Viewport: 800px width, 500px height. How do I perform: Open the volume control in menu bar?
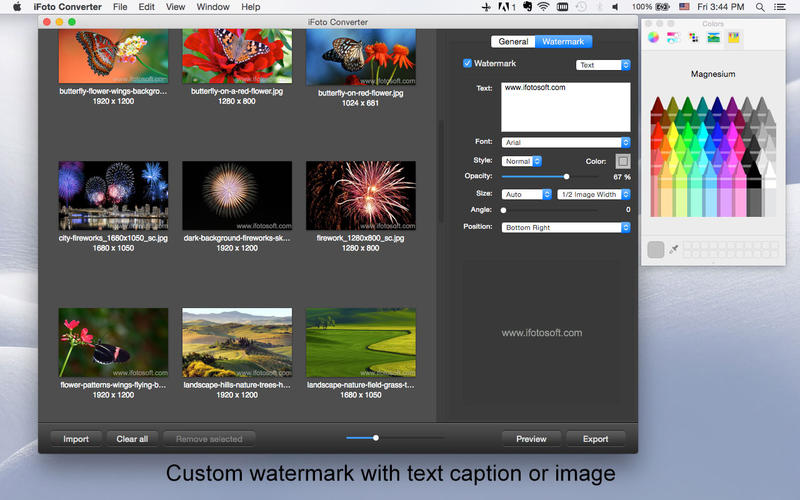tap(615, 7)
